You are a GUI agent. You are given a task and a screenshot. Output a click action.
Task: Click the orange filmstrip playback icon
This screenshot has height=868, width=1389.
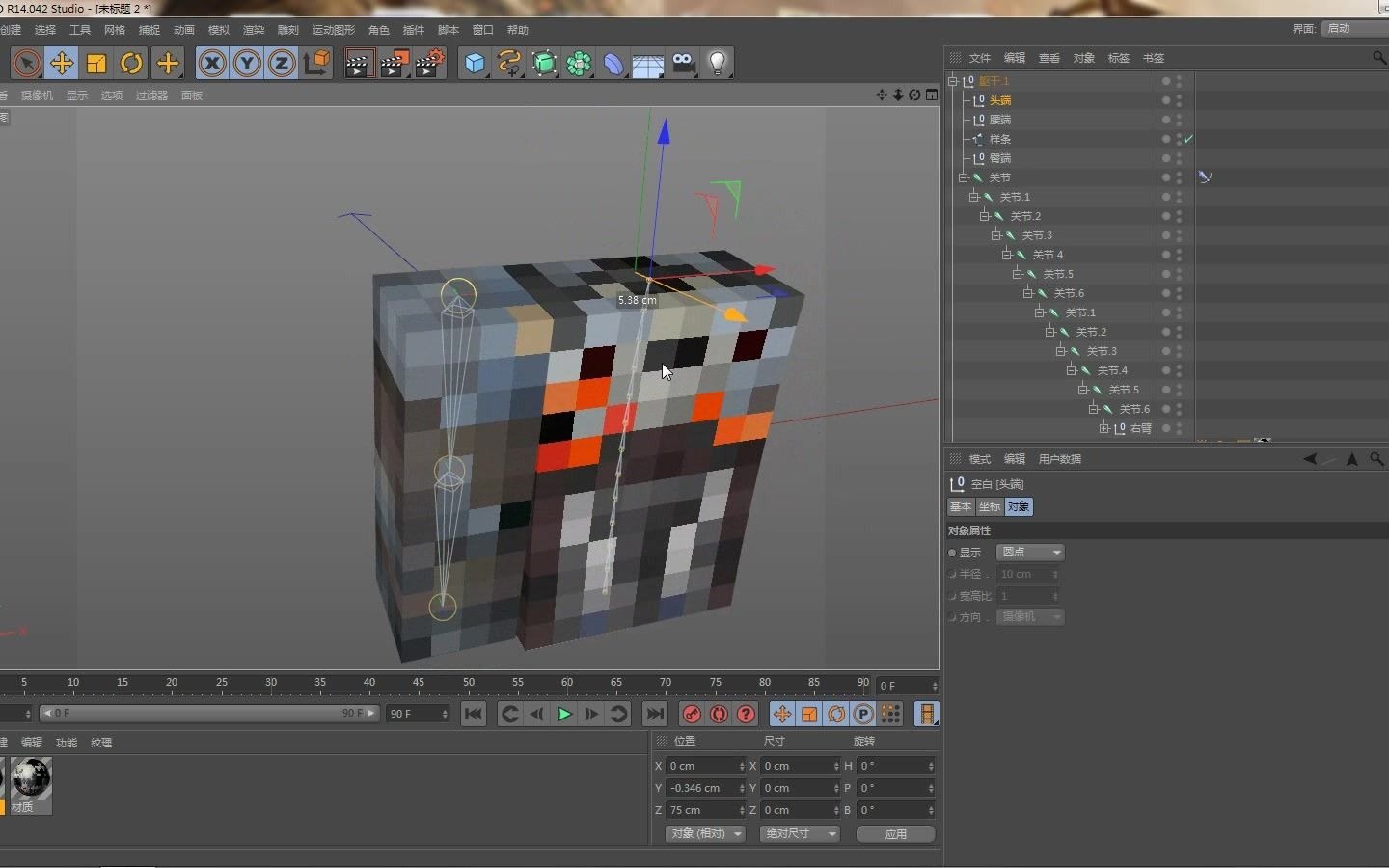point(926,714)
